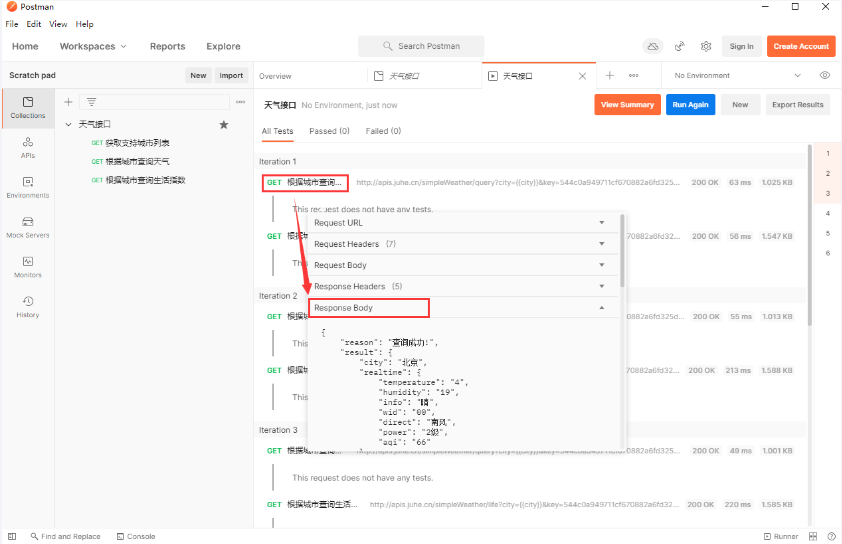Open the settings gear icon

pos(706,47)
